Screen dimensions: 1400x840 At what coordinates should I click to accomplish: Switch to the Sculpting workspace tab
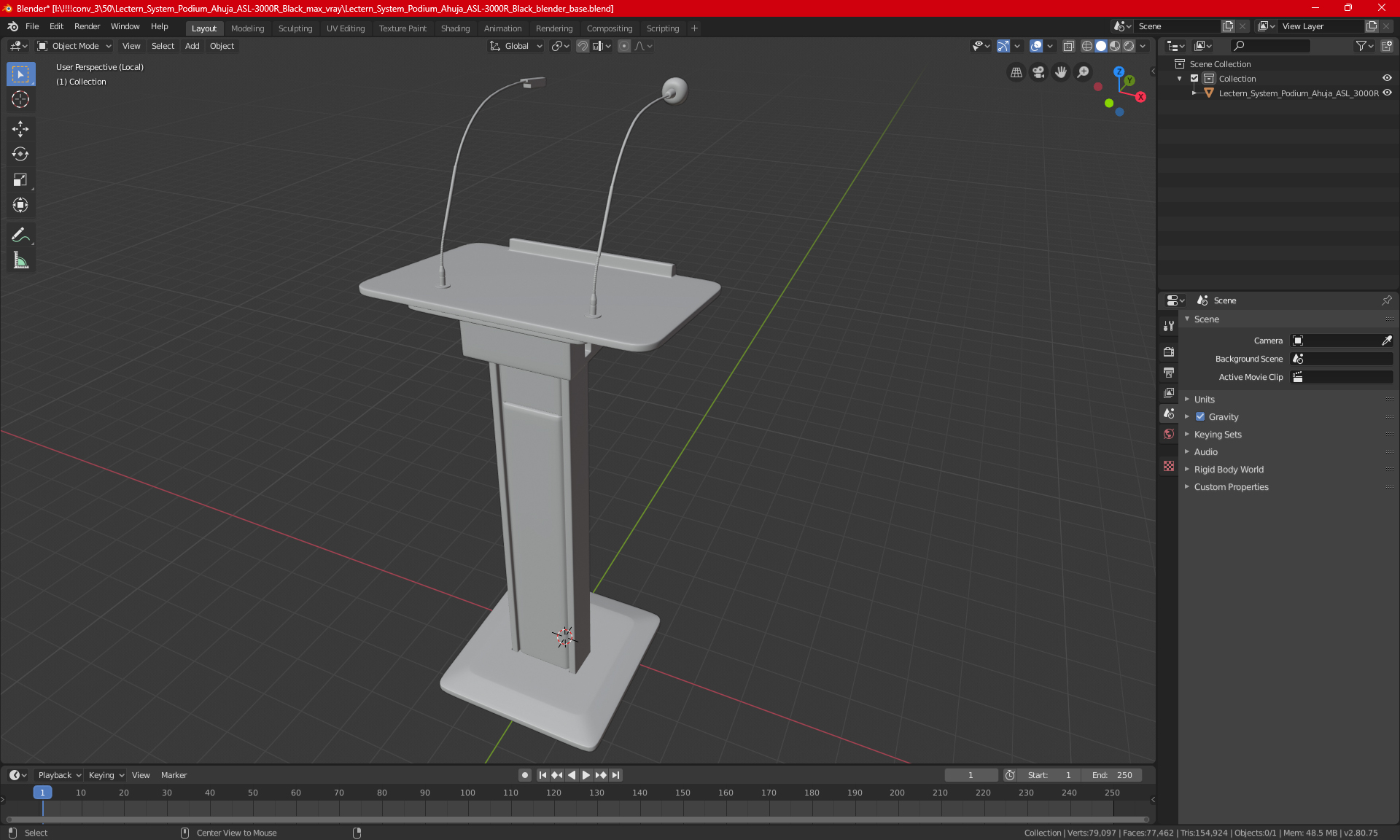coord(295,28)
